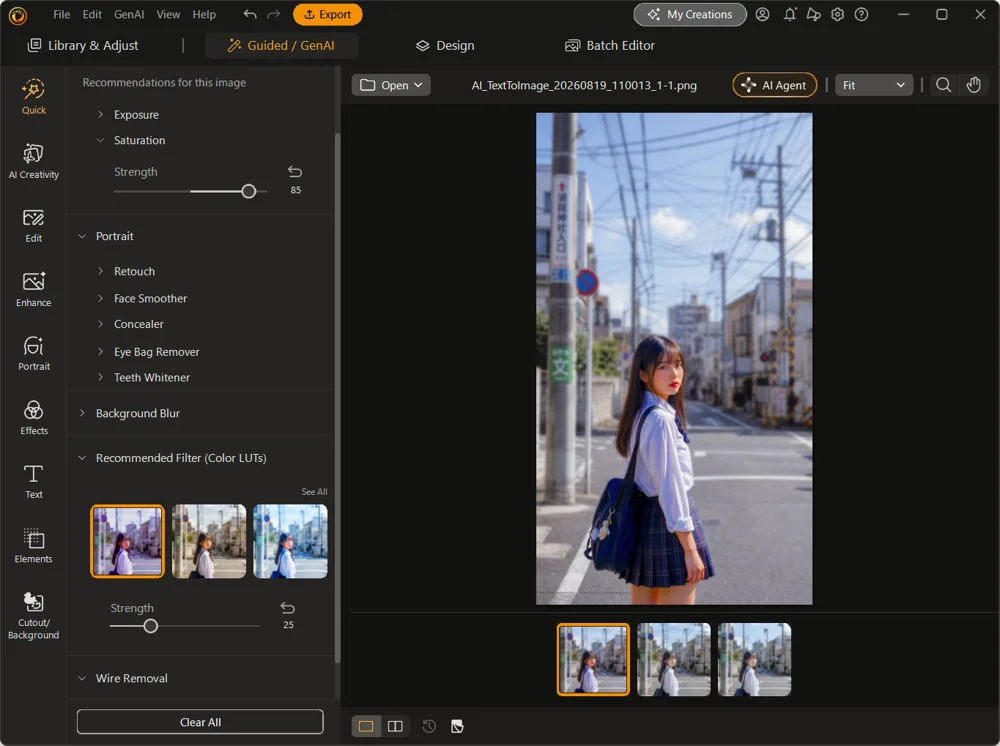Click the Clear All button
Image resolution: width=1000 pixels, height=746 pixels.
200,722
